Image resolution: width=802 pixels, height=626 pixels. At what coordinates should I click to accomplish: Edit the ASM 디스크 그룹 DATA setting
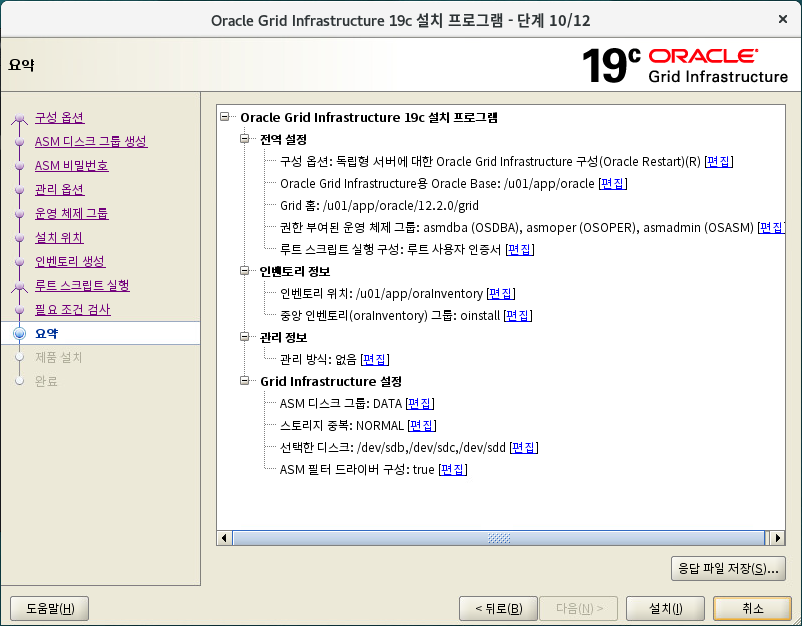point(420,404)
